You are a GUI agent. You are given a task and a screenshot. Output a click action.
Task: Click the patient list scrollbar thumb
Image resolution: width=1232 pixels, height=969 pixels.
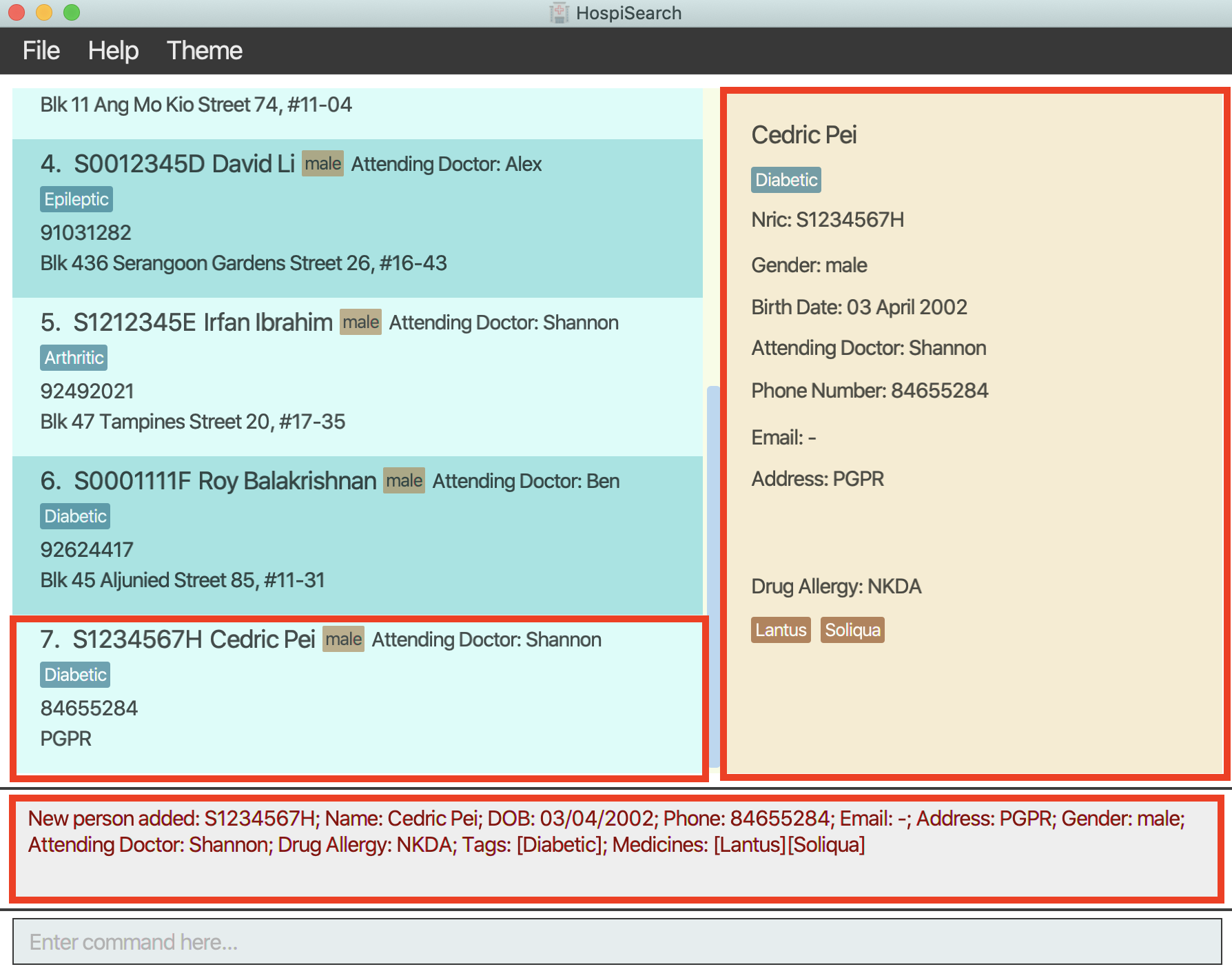[x=713, y=577]
